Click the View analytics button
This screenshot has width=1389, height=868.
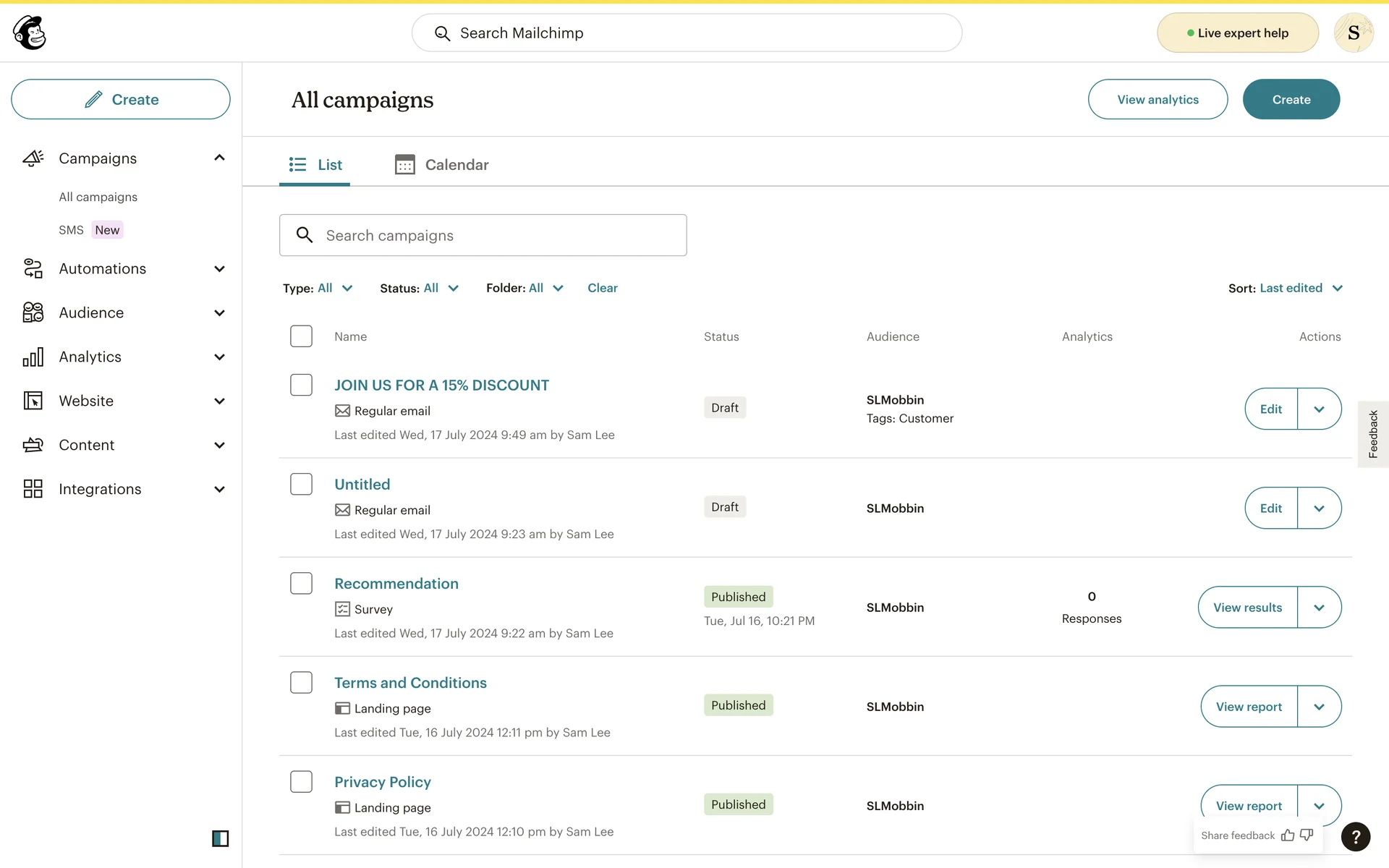[x=1157, y=100]
